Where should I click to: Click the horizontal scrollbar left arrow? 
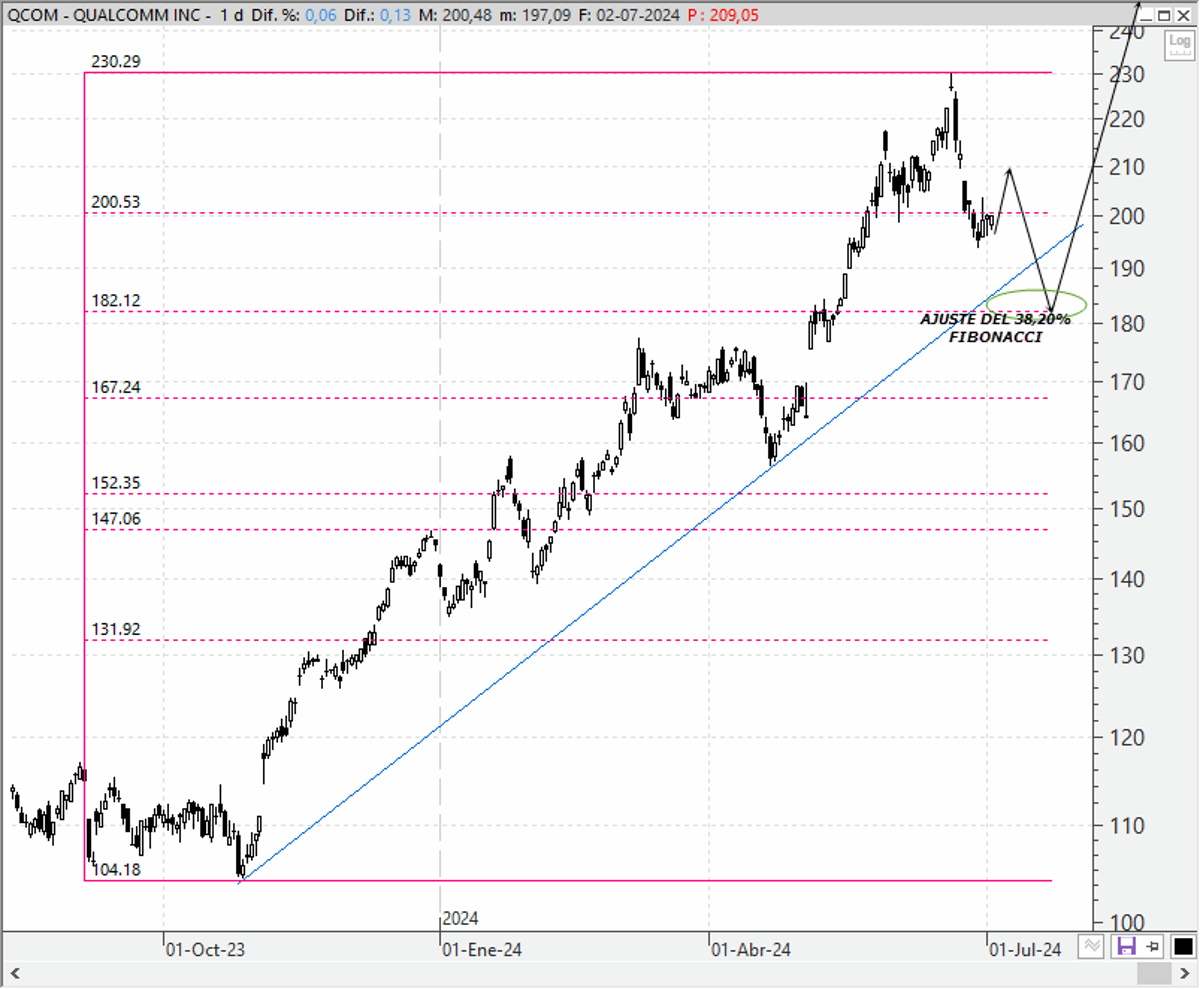tap(13, 973)
